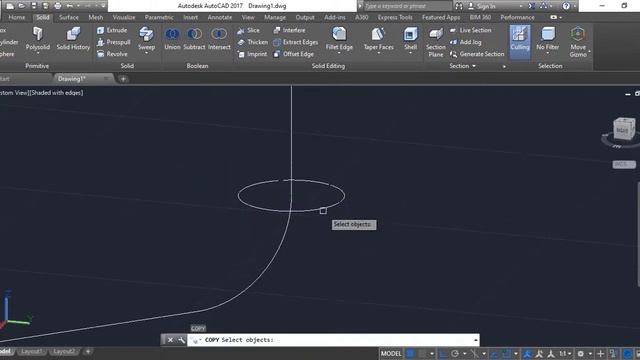
Task: Select the Shell tool
Action: pos(410,39)
